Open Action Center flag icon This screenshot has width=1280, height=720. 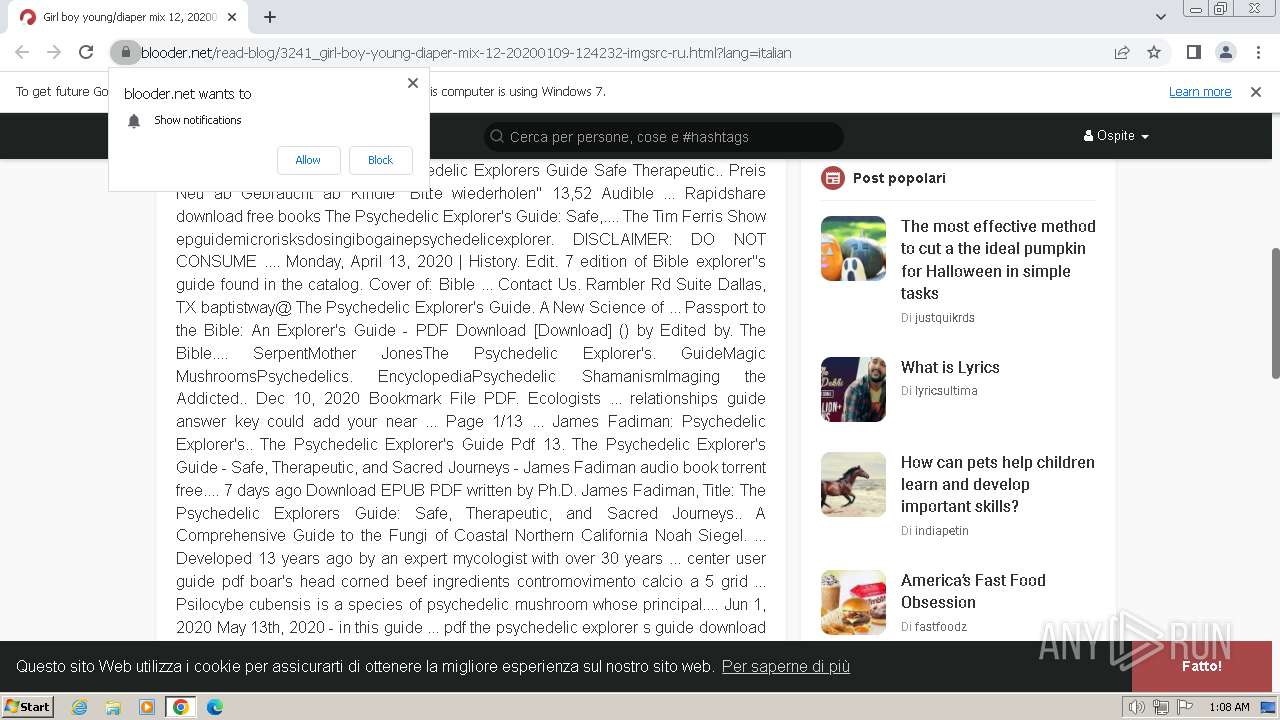tap(1185, 707)
